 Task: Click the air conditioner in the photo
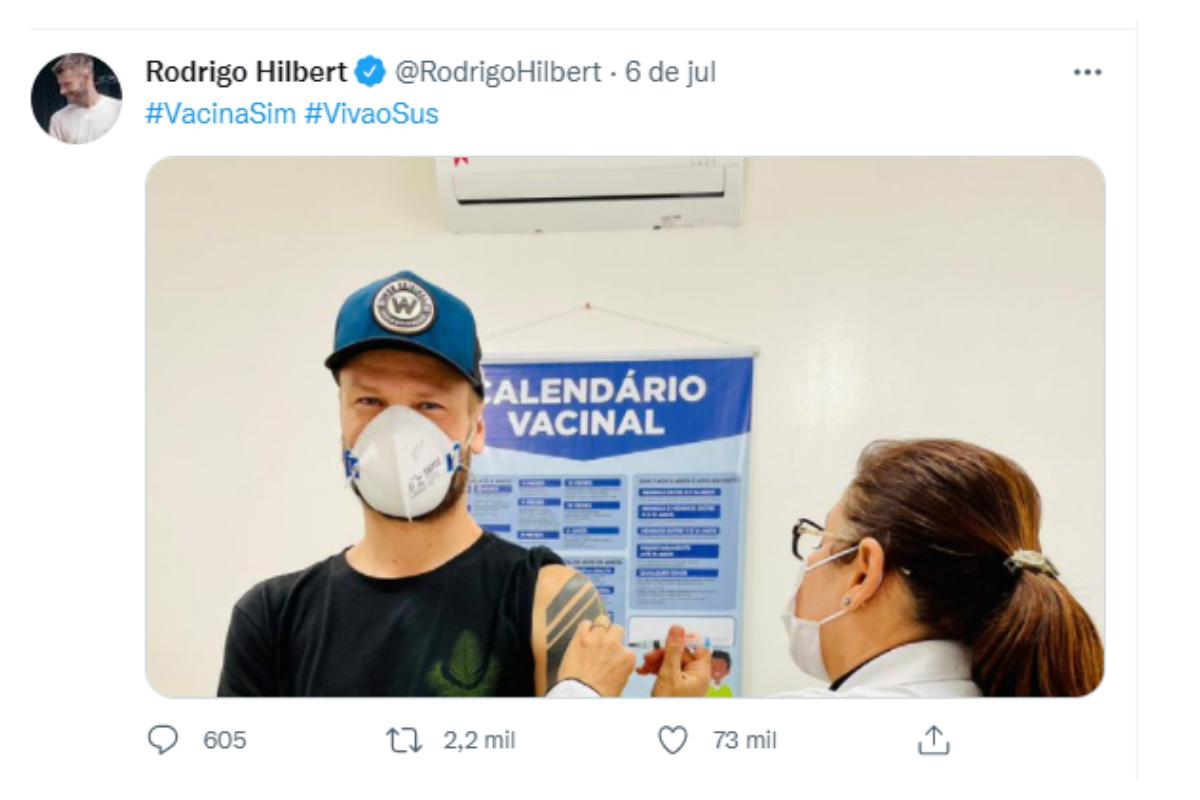click(590, 193)
